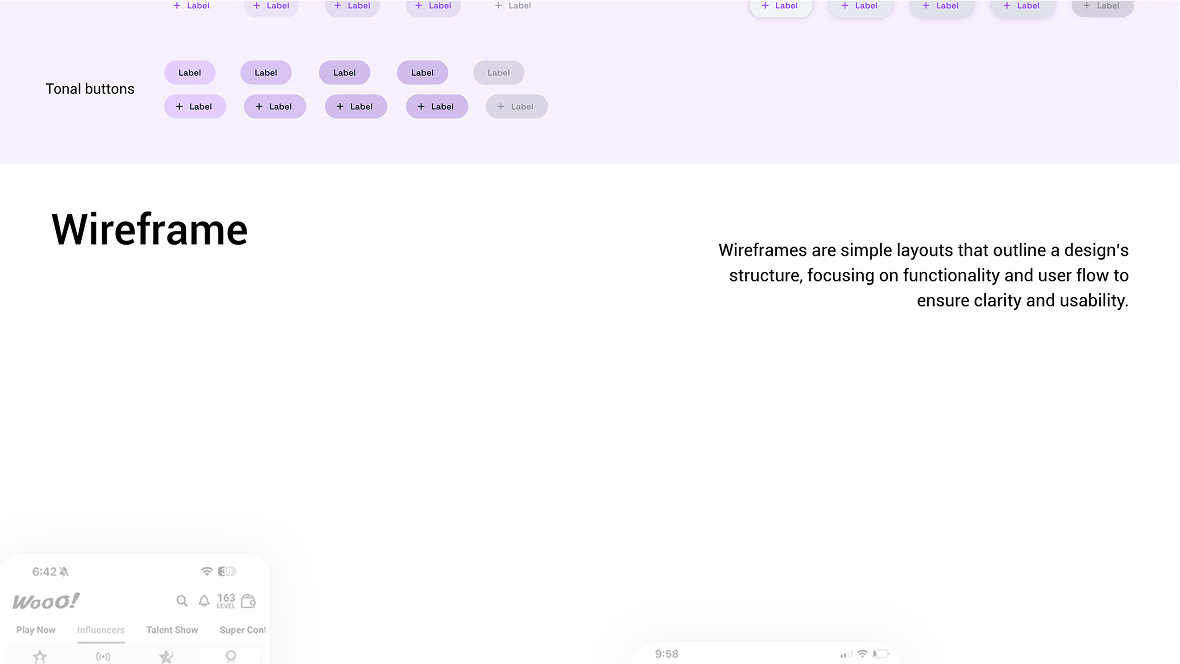Click the WoOO! logo

(x=46, y=601)
